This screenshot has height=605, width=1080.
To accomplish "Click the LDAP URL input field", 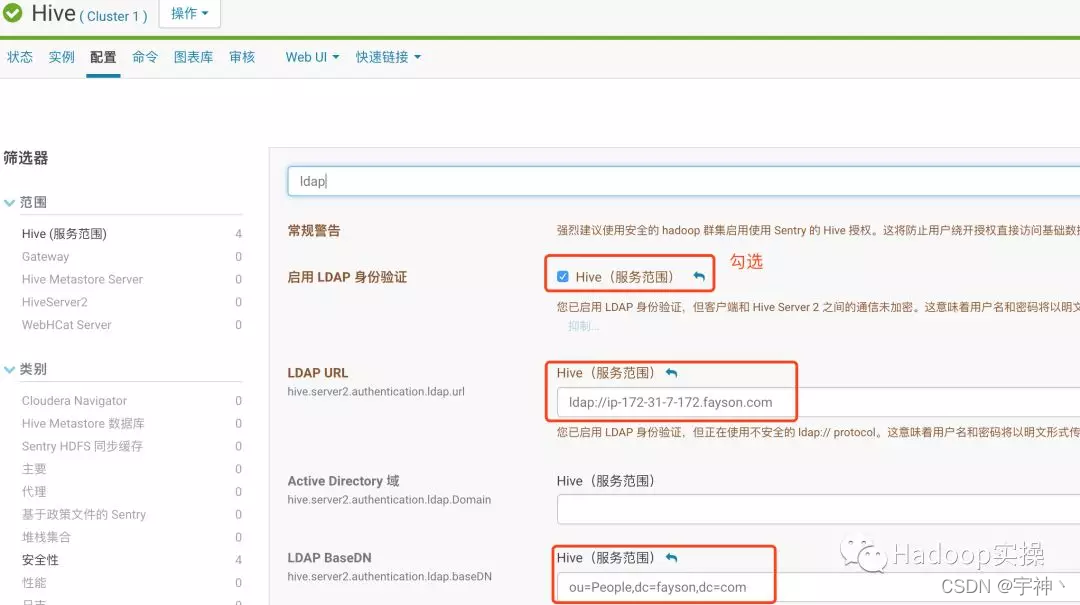I will pyautogui.click(x=818, y=402).
